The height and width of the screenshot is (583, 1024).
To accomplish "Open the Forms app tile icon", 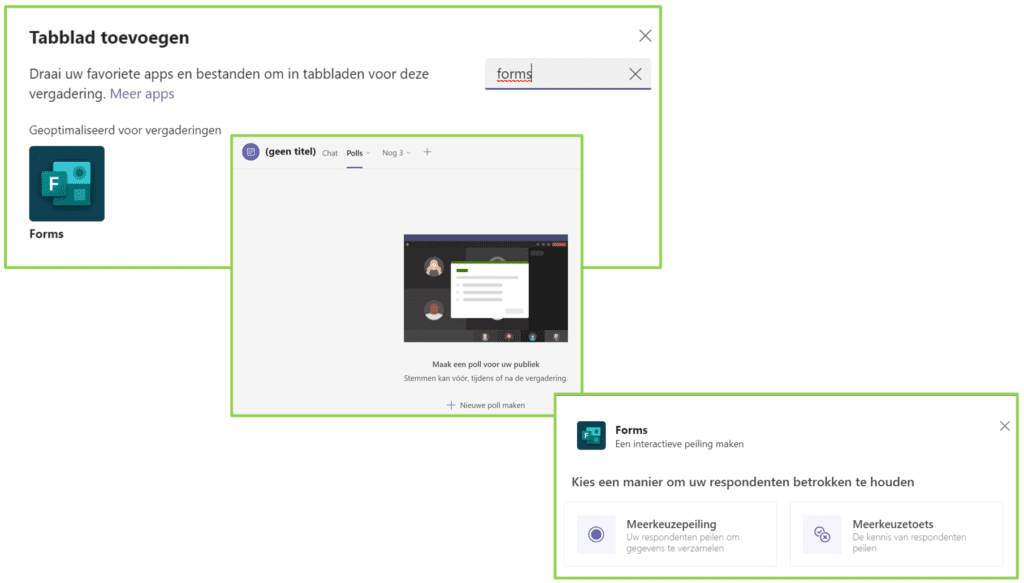I will pyautogui.click(x=67, y=183).
